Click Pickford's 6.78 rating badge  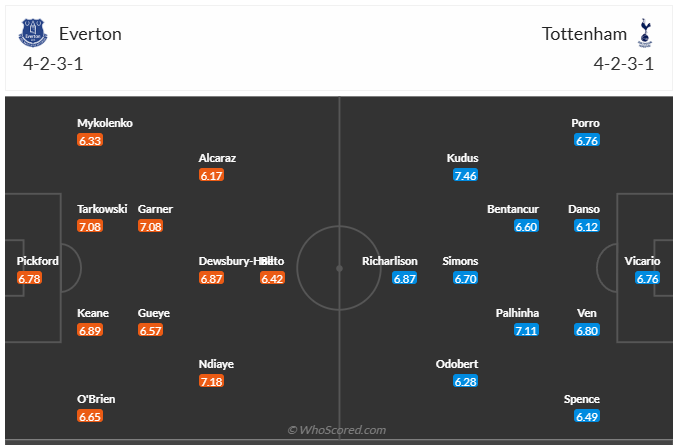30,278
